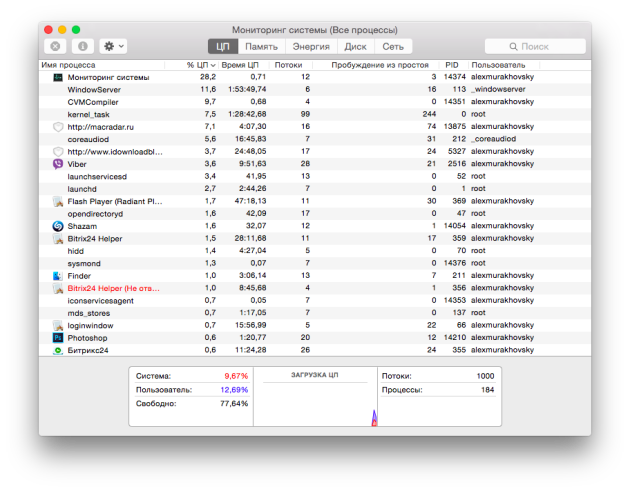Select the Сеть tab
630x491 pixels.
click(393, 46)
